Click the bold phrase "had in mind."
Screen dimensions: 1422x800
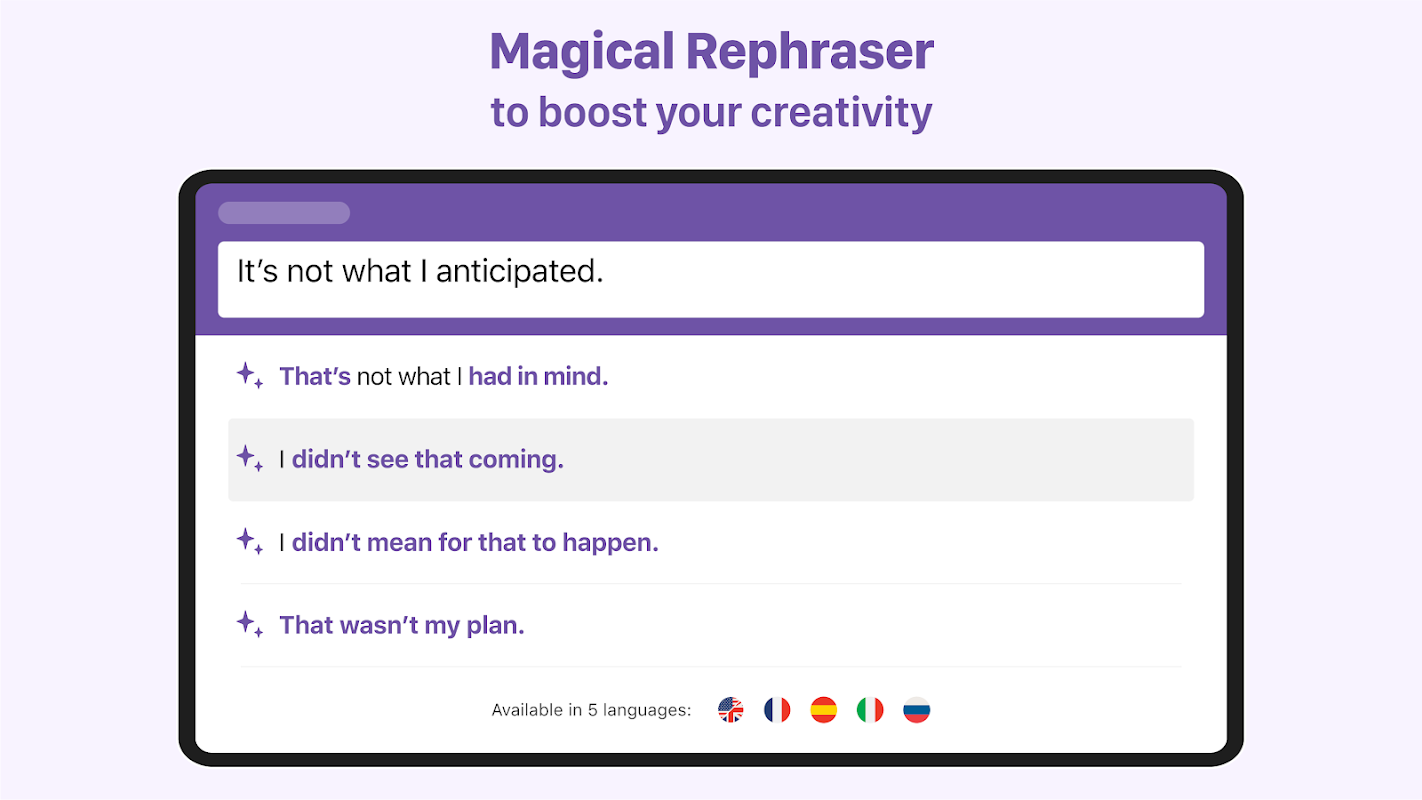click(x=538, y=376)
